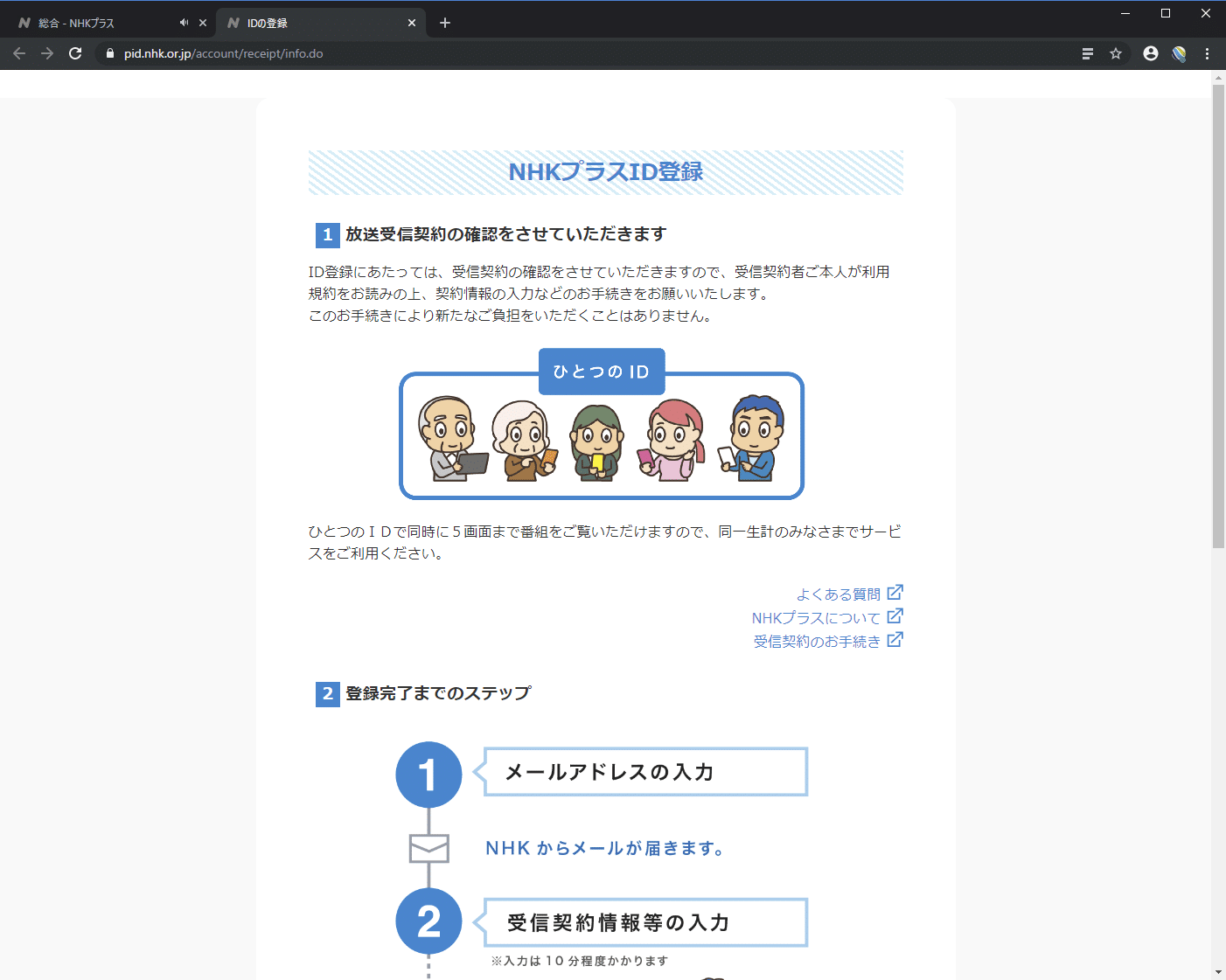
Task: Go back to the previous page
Action: [19, 53]
